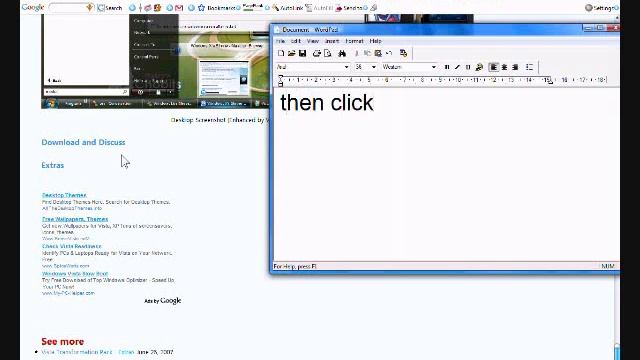Click the WordPad document icon in title bar
640x360 pixels.
[x=277, y=30]
